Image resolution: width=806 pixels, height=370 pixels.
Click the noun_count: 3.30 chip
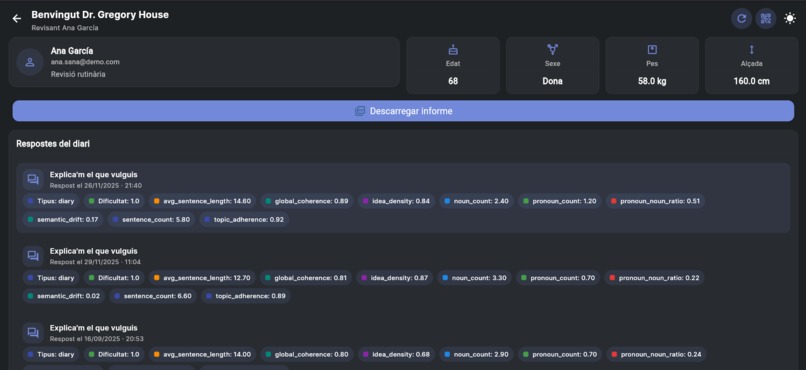(474, 278)
